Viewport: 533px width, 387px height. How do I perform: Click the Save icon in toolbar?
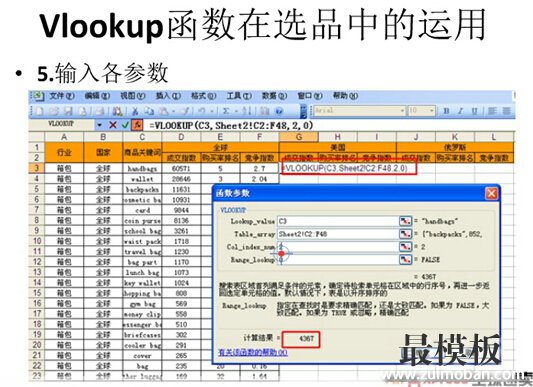69,111
